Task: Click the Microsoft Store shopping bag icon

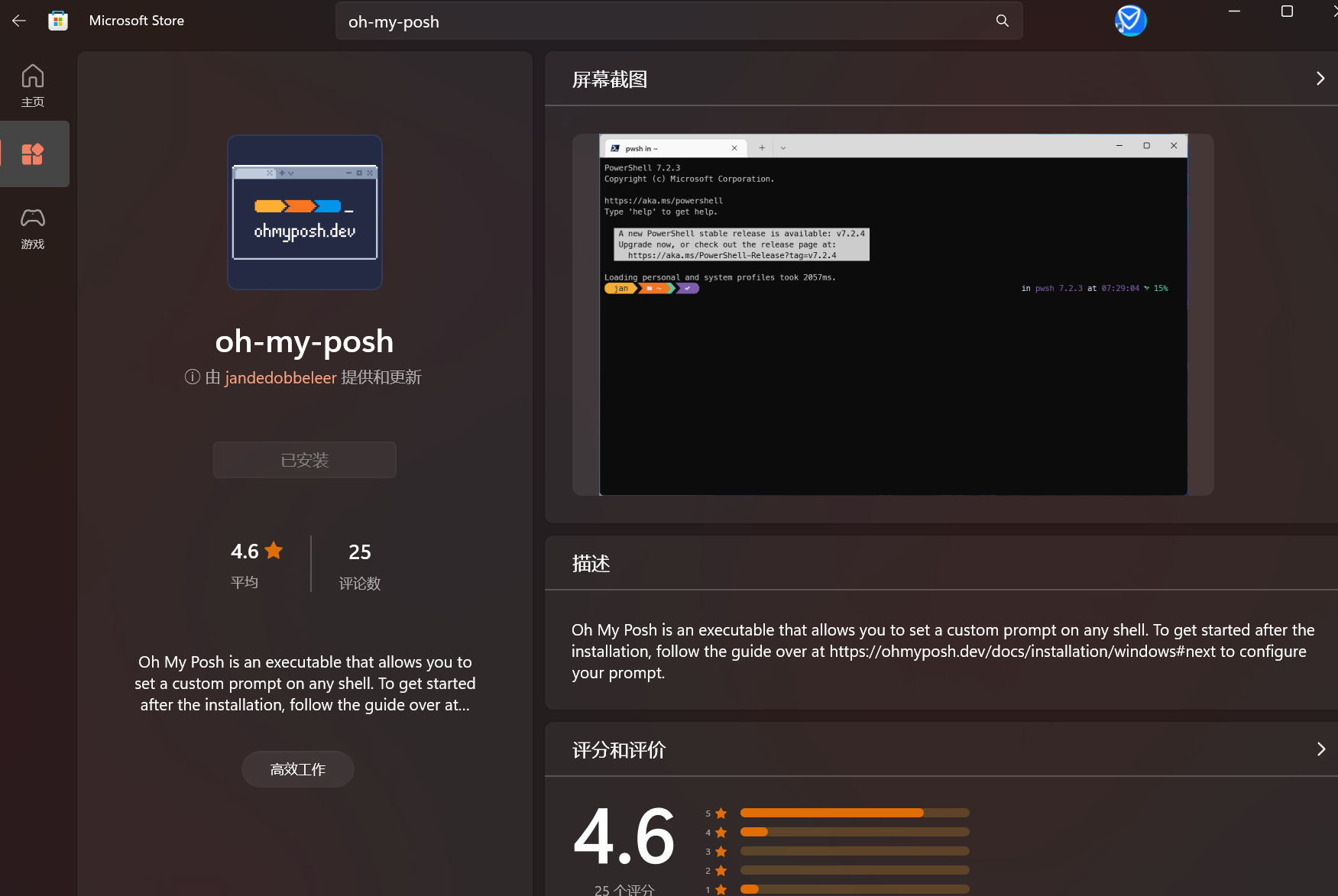Action: click(57, 21)
